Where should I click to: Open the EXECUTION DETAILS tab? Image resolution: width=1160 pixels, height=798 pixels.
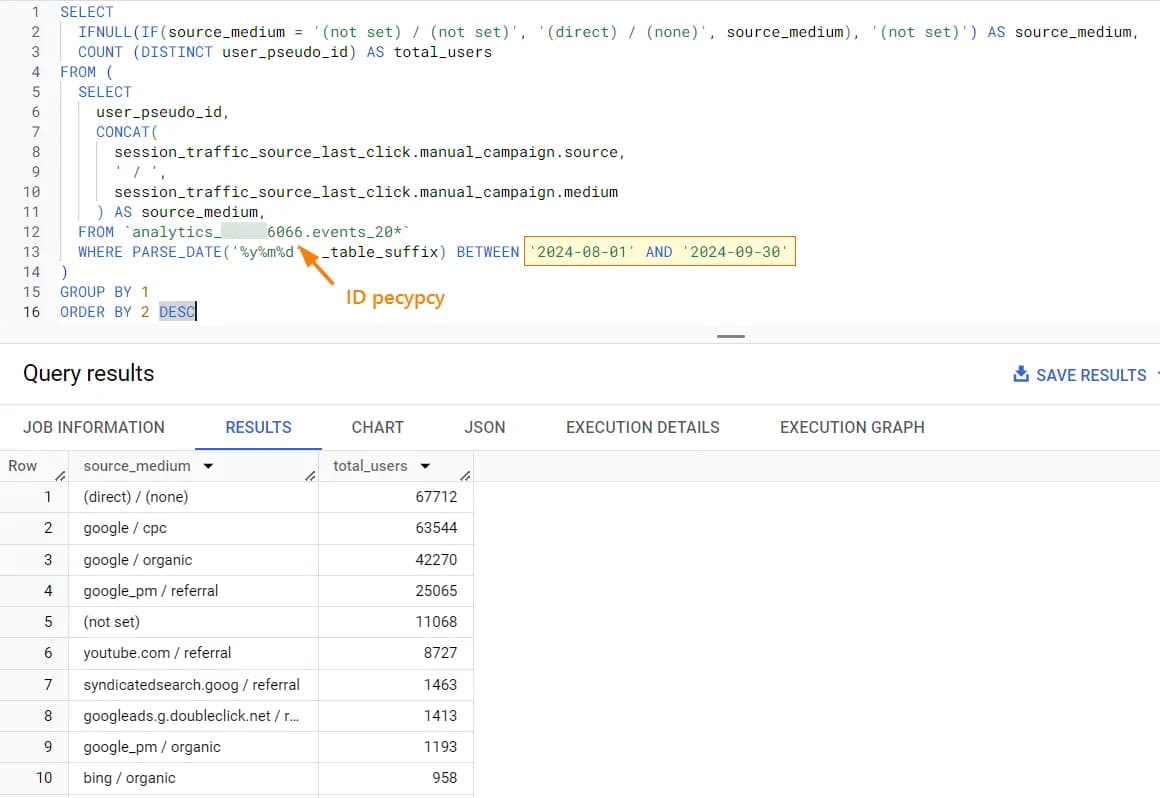643,427
